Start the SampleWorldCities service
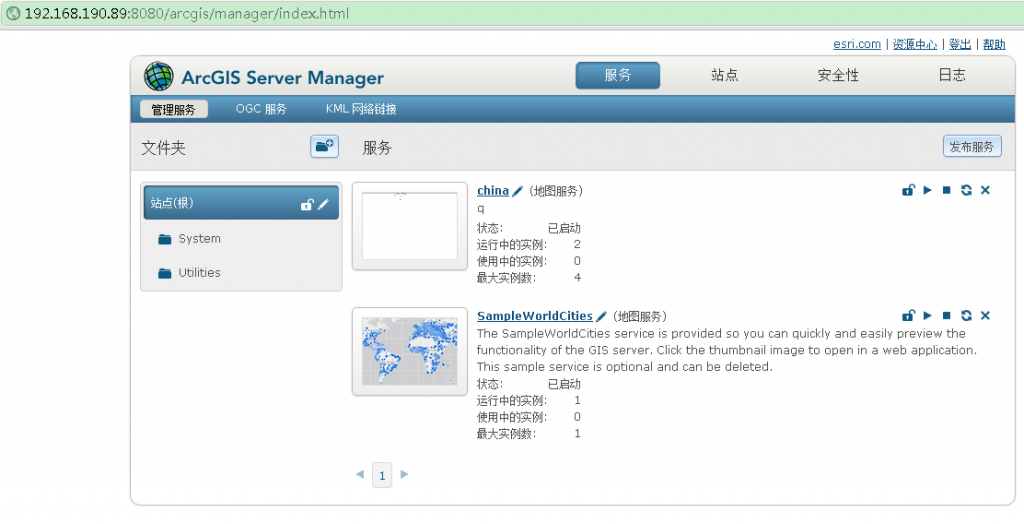 pyautogui.click(x=927, y=316)
